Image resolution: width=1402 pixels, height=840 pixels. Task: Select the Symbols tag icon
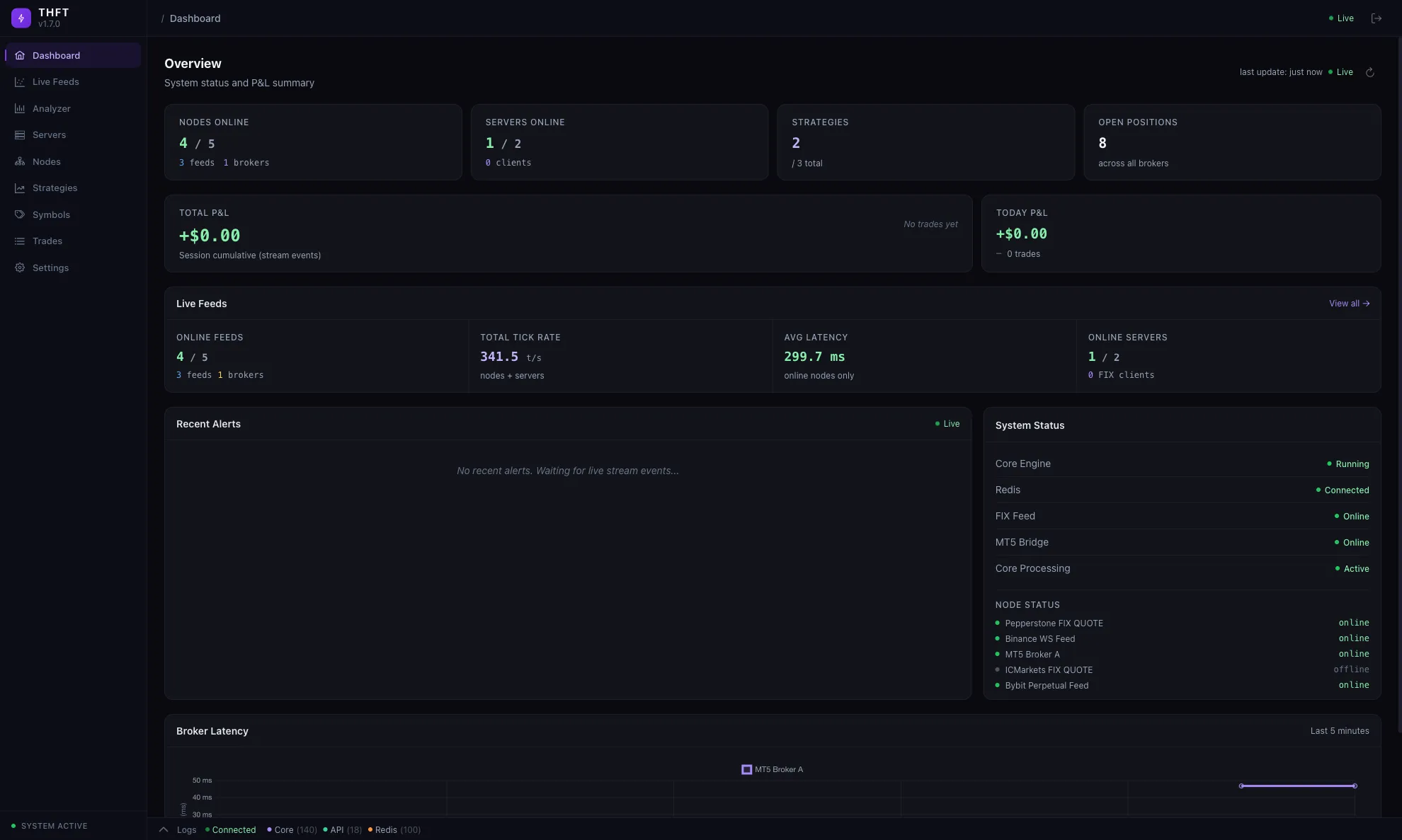pos(21,214)
